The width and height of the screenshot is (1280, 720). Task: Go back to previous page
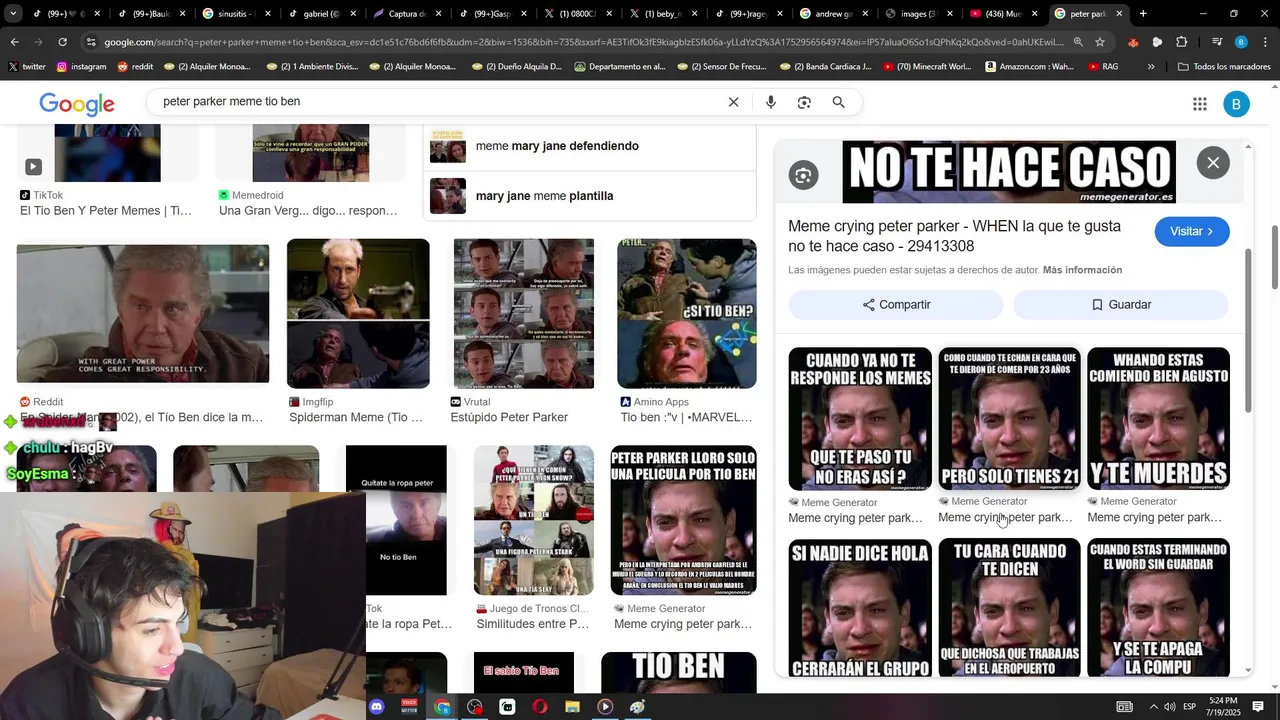[x=14, y=42]
